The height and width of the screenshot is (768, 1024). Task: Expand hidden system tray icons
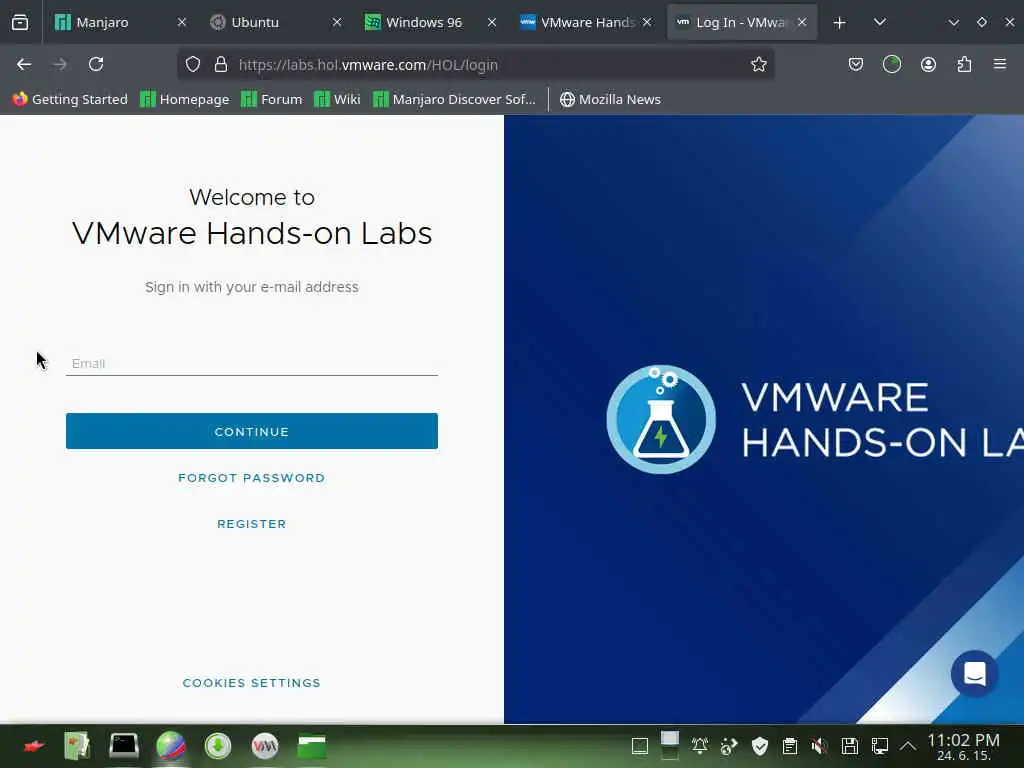tap(908, 746)
